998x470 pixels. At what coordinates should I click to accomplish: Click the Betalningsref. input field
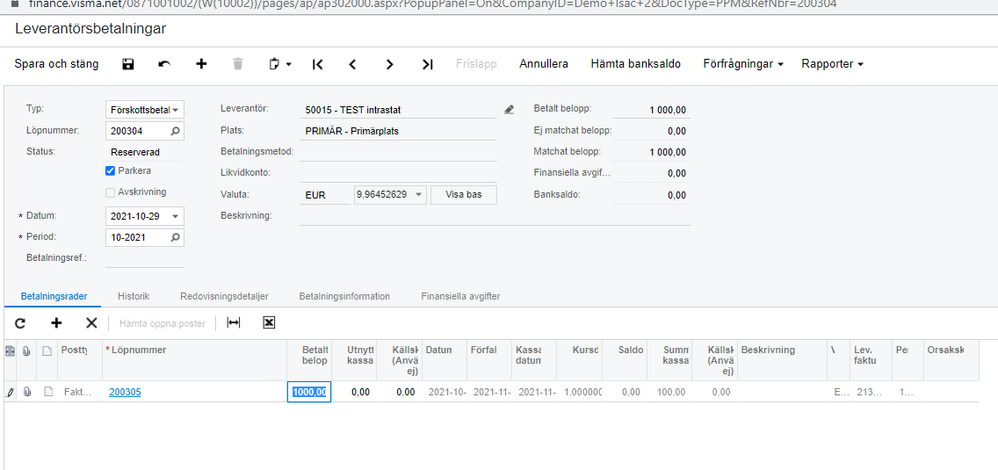144,258
